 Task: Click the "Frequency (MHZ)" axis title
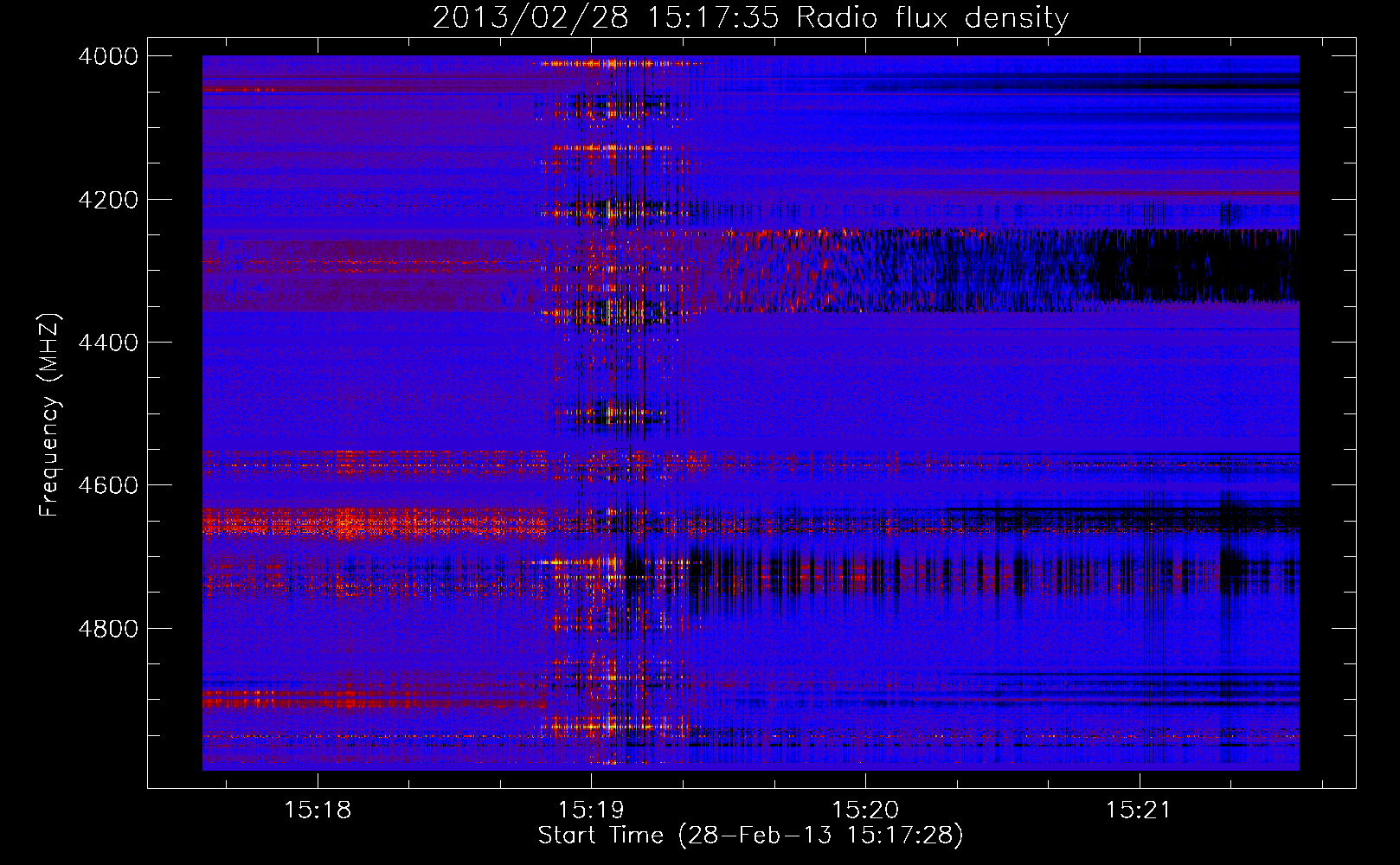[50, 415]
